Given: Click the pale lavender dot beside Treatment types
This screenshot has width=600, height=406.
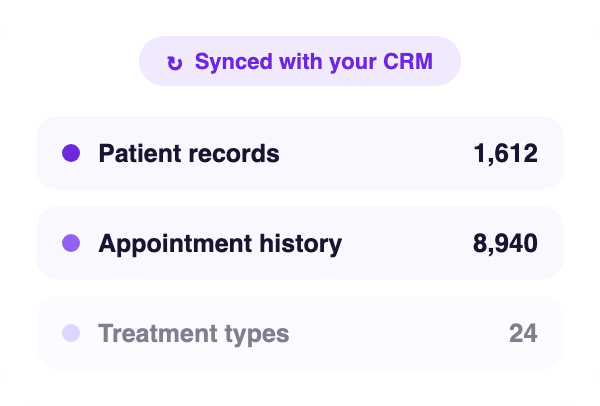Looking at the screenshot, I should (71, 333).
